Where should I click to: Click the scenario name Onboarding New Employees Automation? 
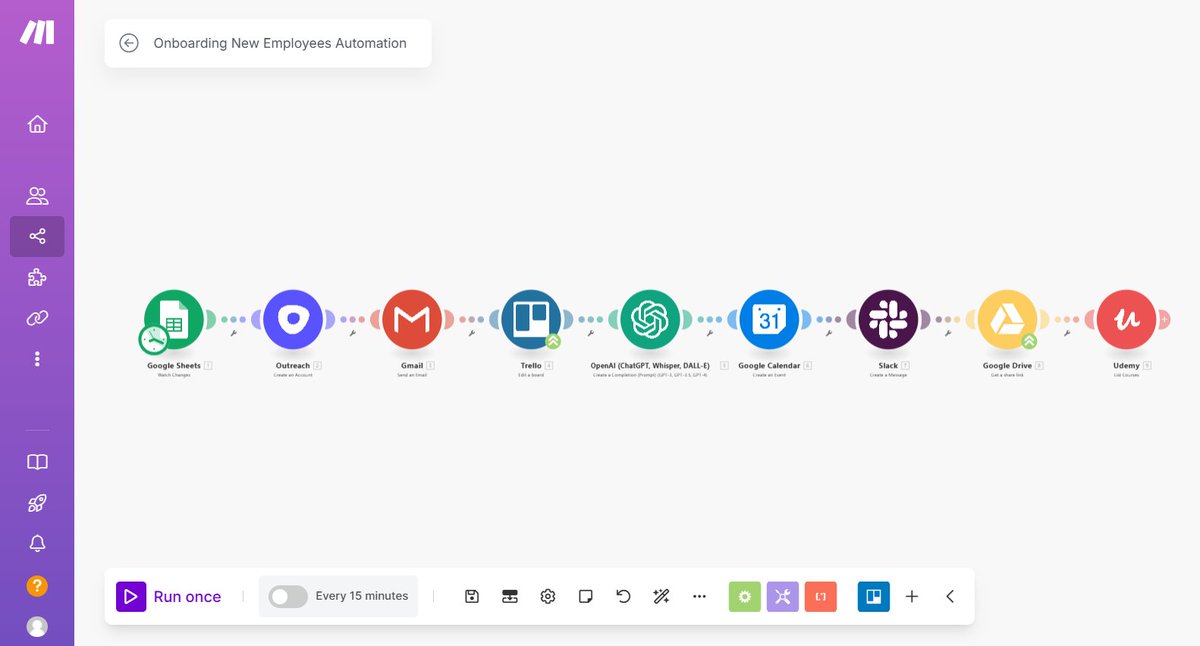tap(279, 43)
